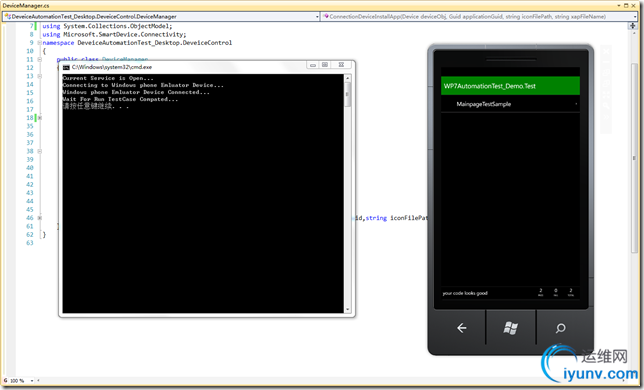The image size is (644, 390).
Task: Open the document window position dropdown arrow
Action: point(619,5)
